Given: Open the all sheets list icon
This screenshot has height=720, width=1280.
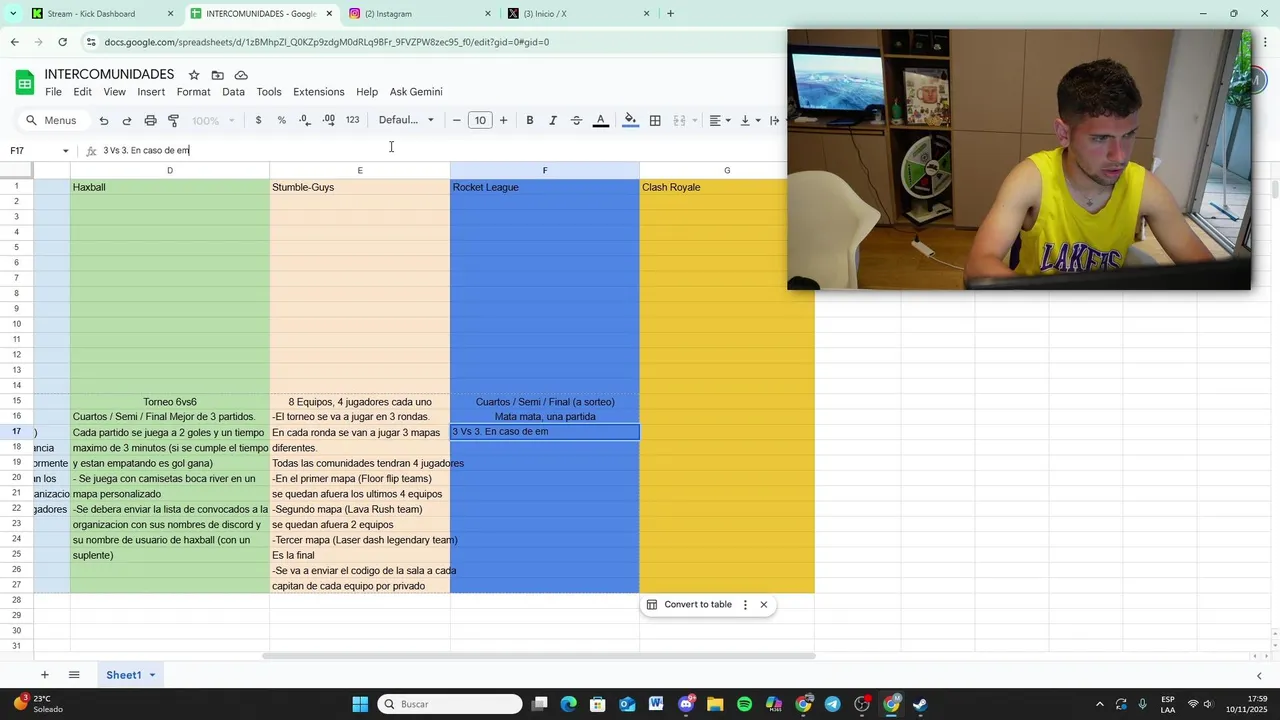Looking at the screenshot, I should point(74,675).
